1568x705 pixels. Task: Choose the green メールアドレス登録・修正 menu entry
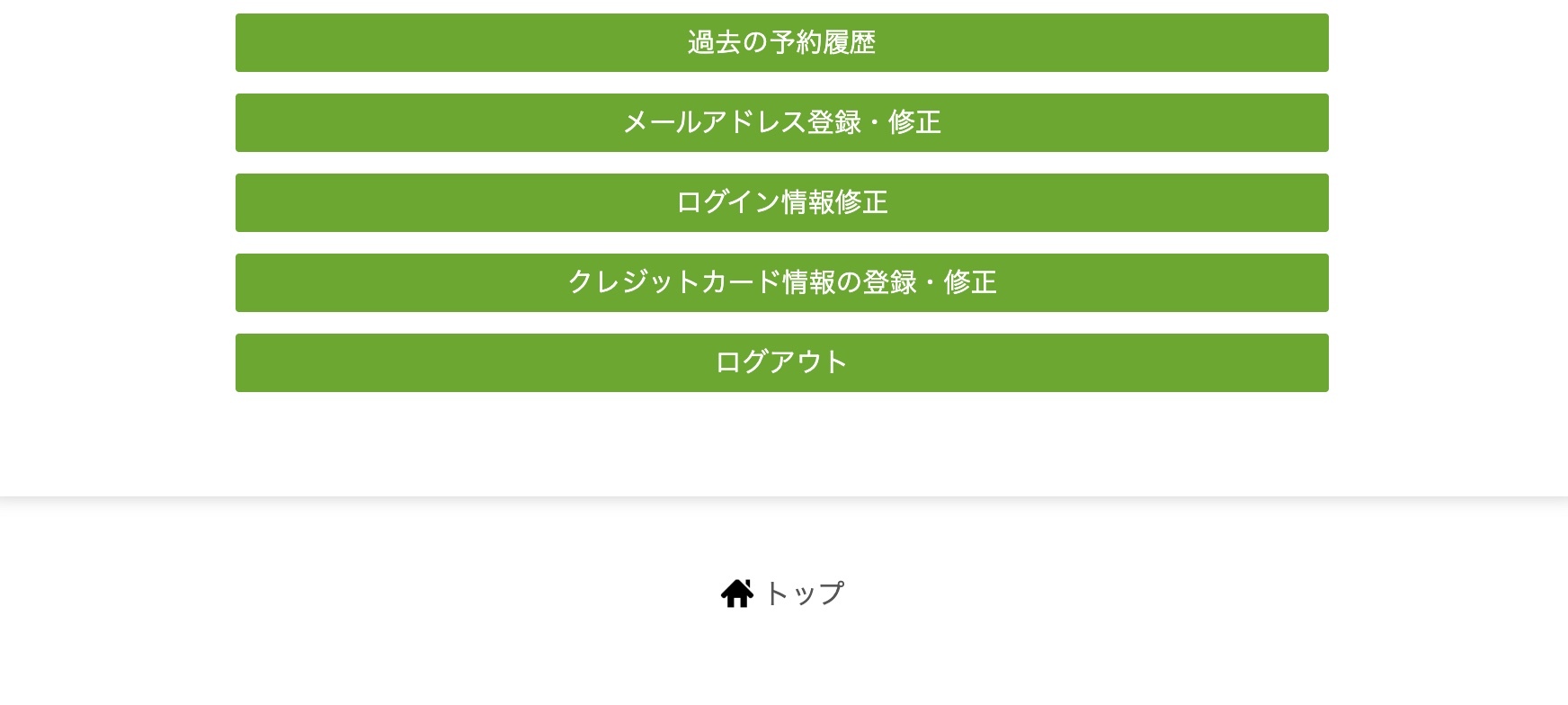(781, 122)
